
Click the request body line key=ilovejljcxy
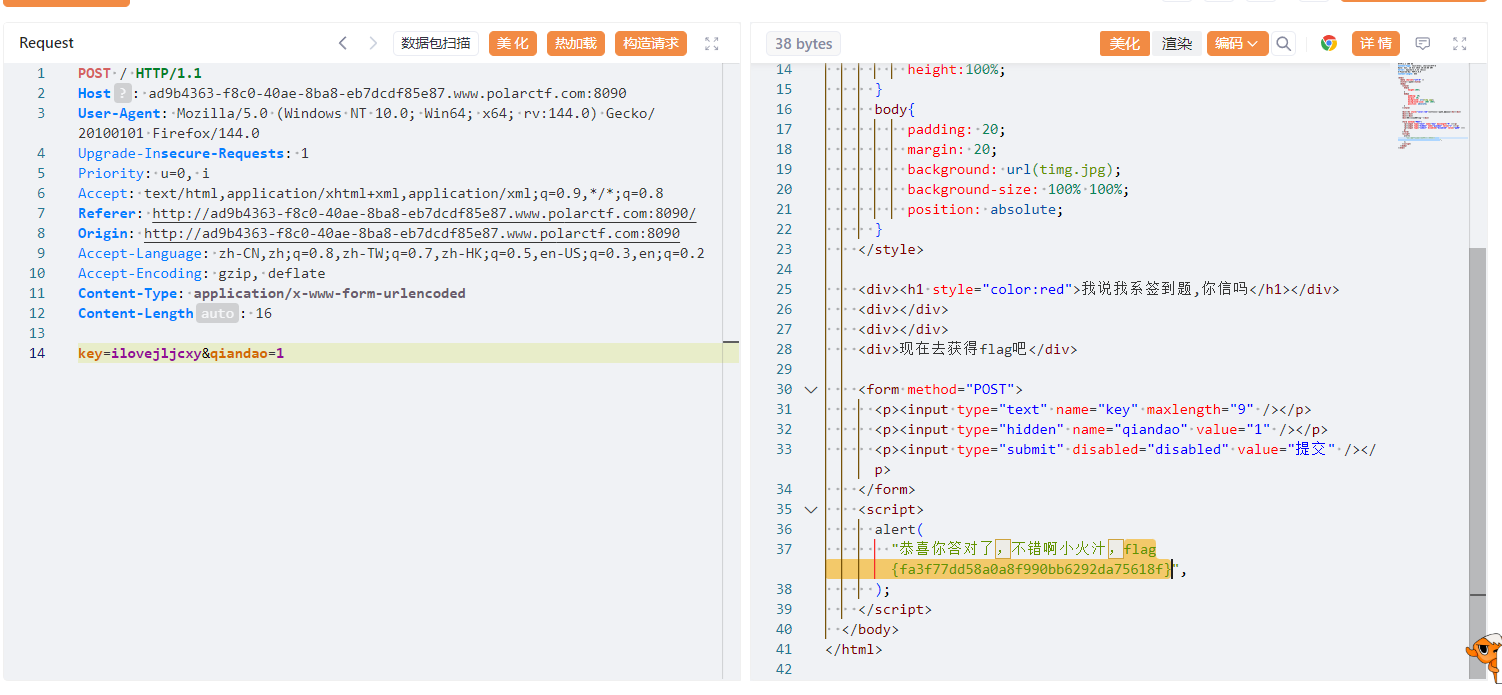tap(181, 353)
